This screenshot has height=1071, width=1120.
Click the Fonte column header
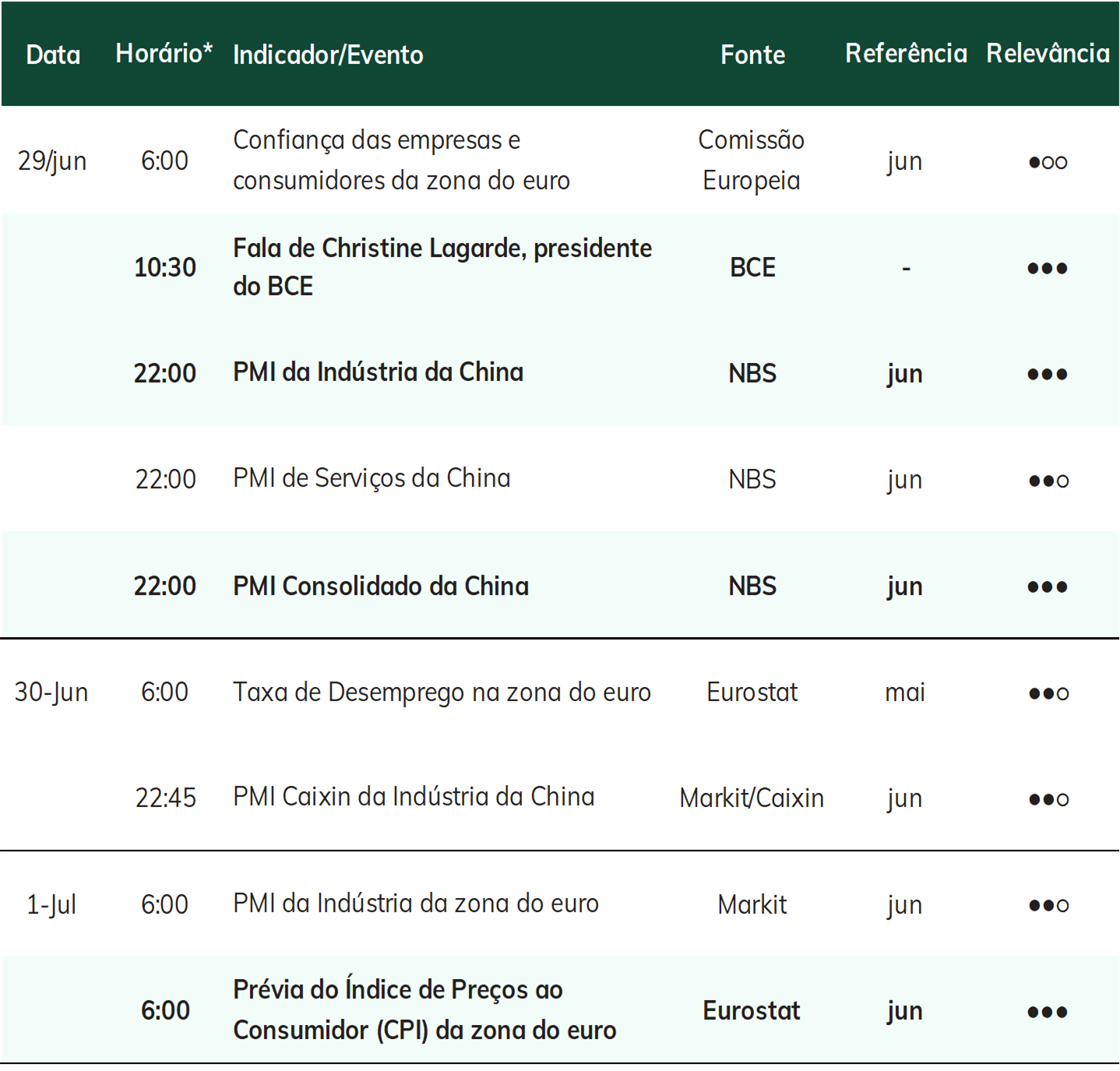(x=752, y=55)
